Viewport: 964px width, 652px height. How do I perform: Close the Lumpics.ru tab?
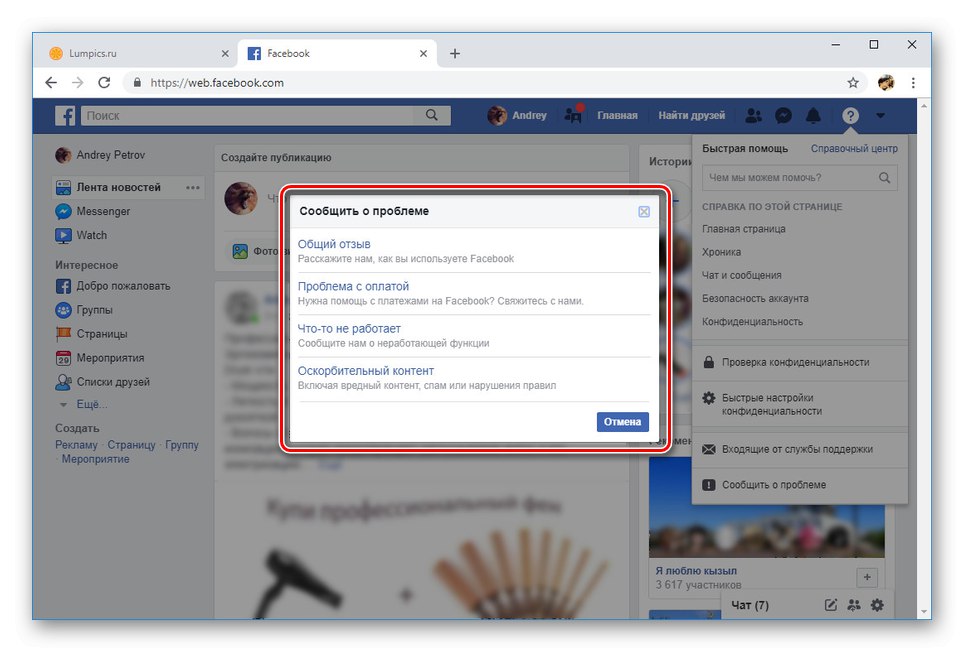click(x=225, y=53)
